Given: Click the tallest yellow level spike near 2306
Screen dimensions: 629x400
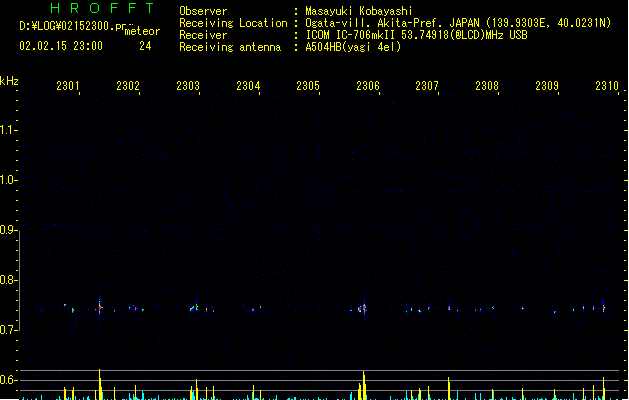Looking at the screenshot, I should 364,385.
